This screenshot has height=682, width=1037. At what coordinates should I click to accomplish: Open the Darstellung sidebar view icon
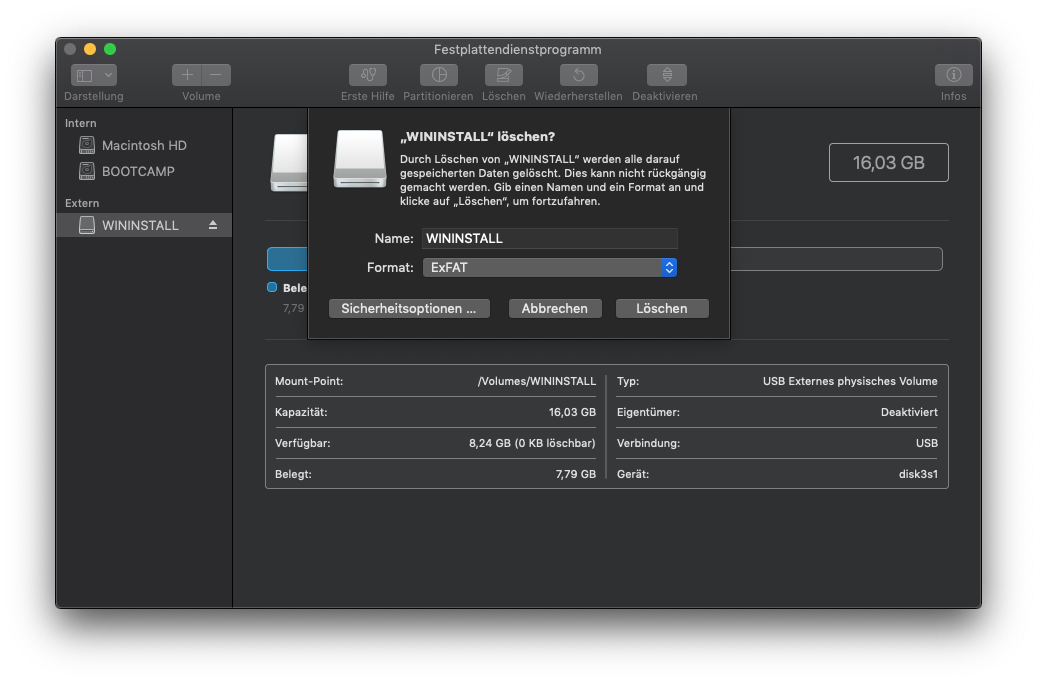click(85, 75)
